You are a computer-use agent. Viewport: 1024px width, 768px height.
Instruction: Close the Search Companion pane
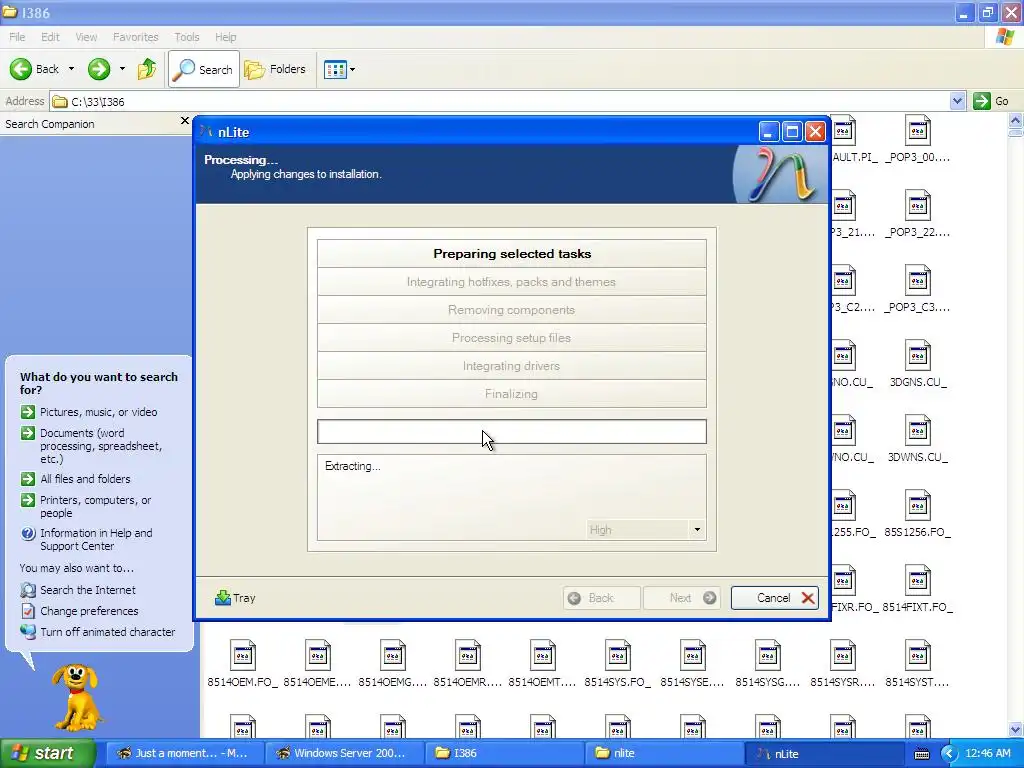click(184, 121)
